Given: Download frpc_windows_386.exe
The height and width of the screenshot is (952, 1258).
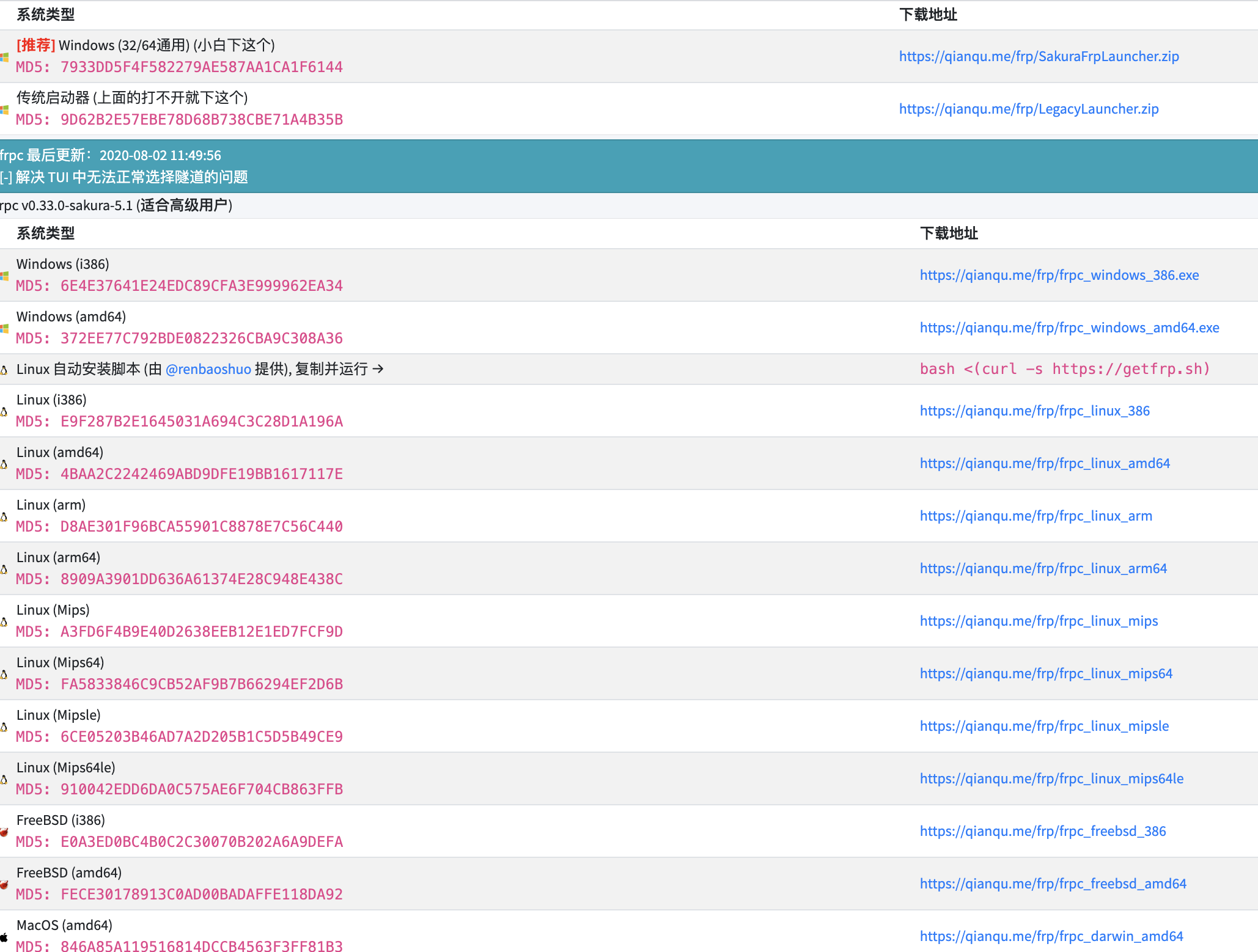Looking at the screenshot, I should (x=1059, y=275).
